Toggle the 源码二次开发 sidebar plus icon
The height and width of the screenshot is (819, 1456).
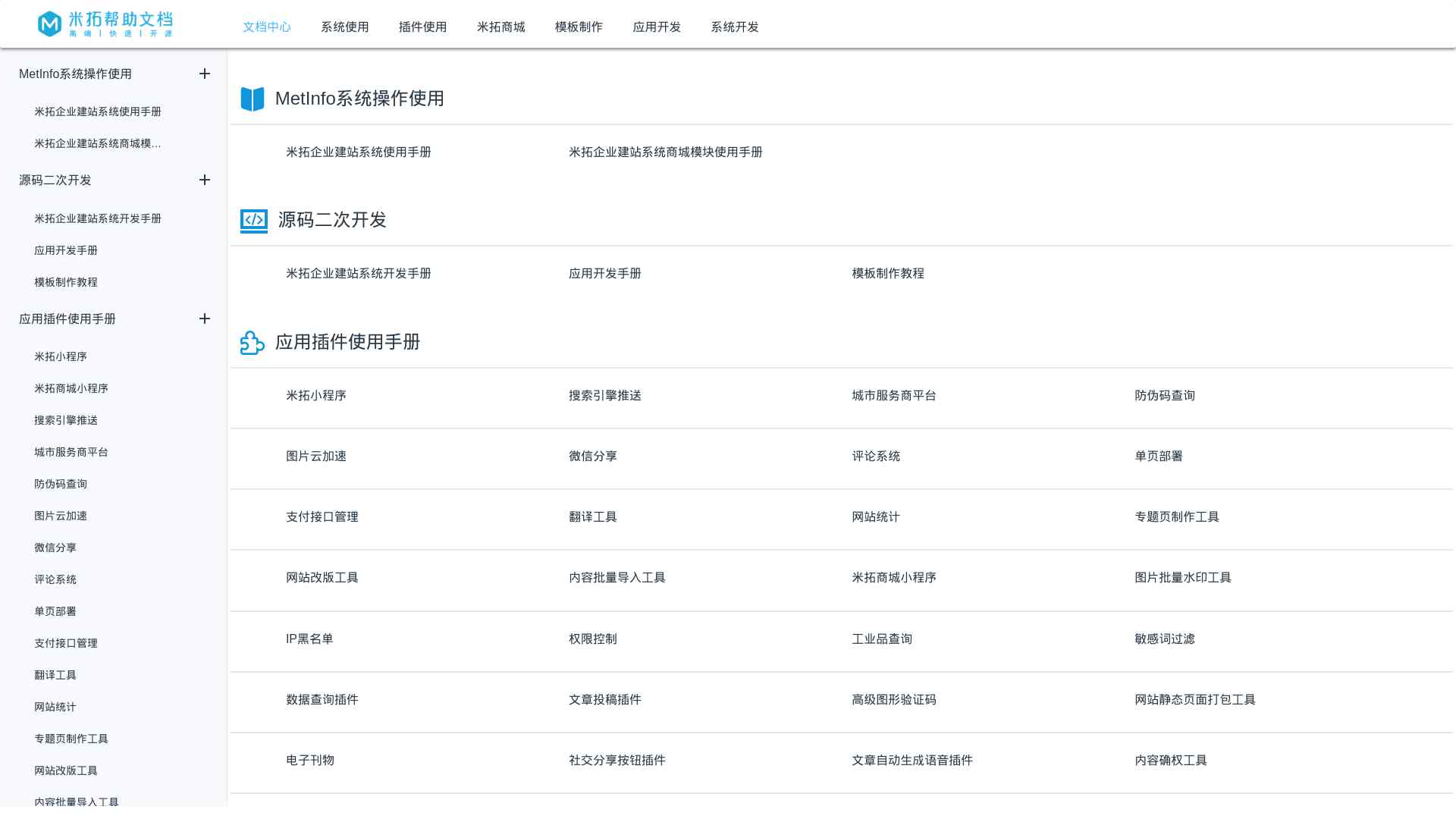tap(205, 180)
